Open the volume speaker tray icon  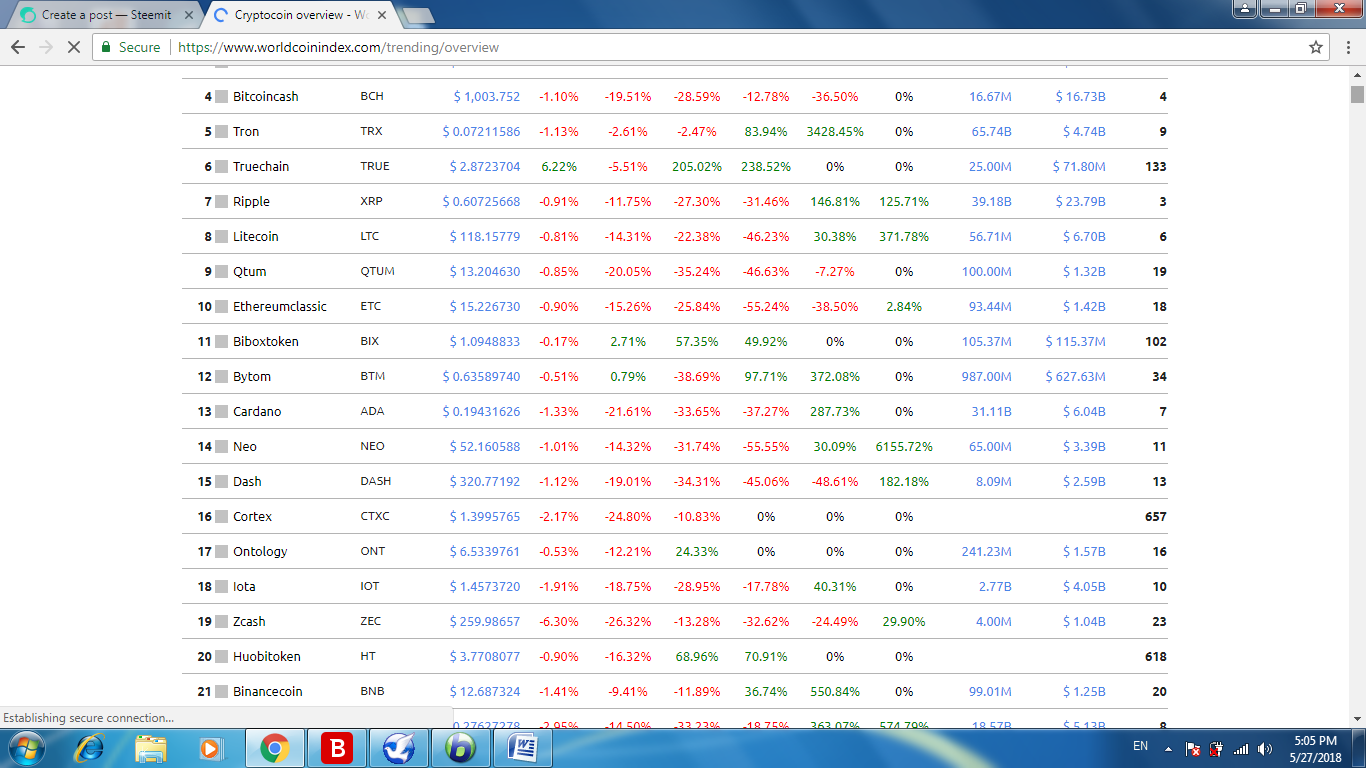pos(1265,748)
